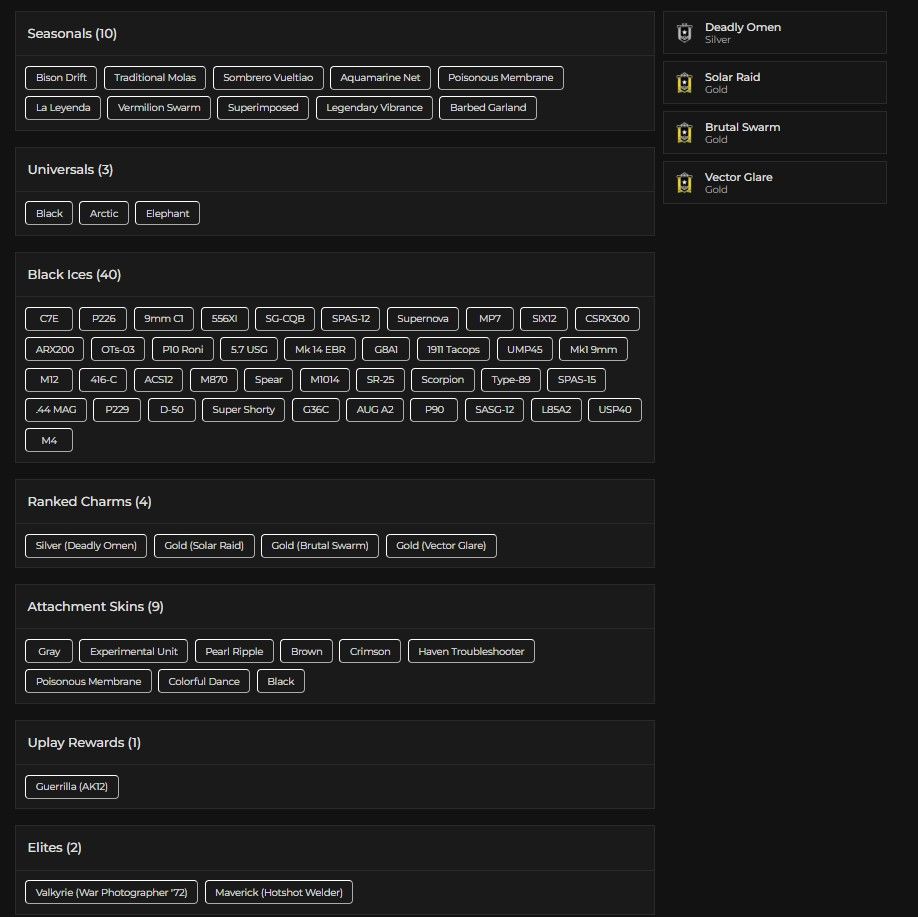Select the Legendary Vibrance seasonal skin
This screenshot has height=917, width=918.
pyautogui.click(x=374, y=108)
